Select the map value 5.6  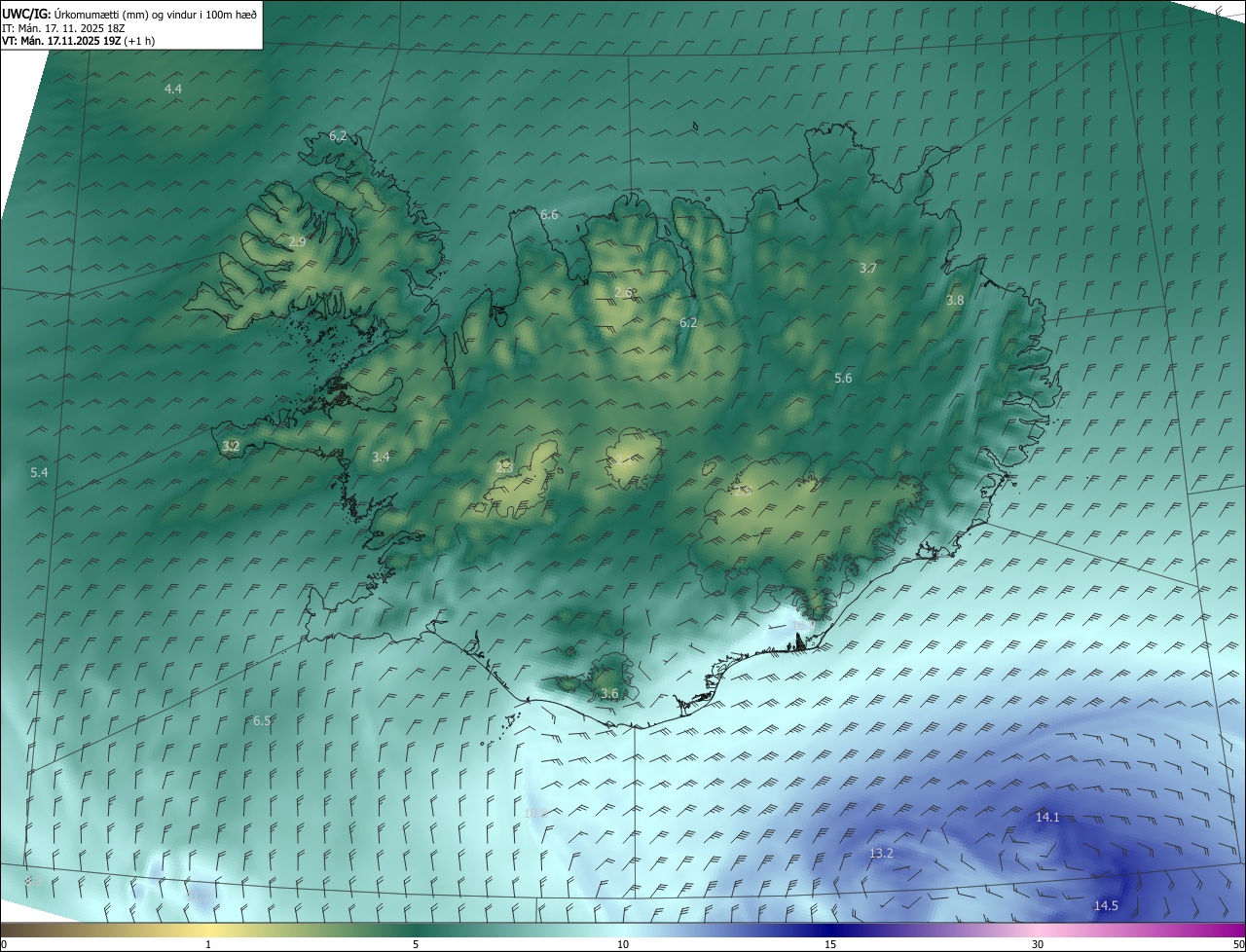[843, 378]
